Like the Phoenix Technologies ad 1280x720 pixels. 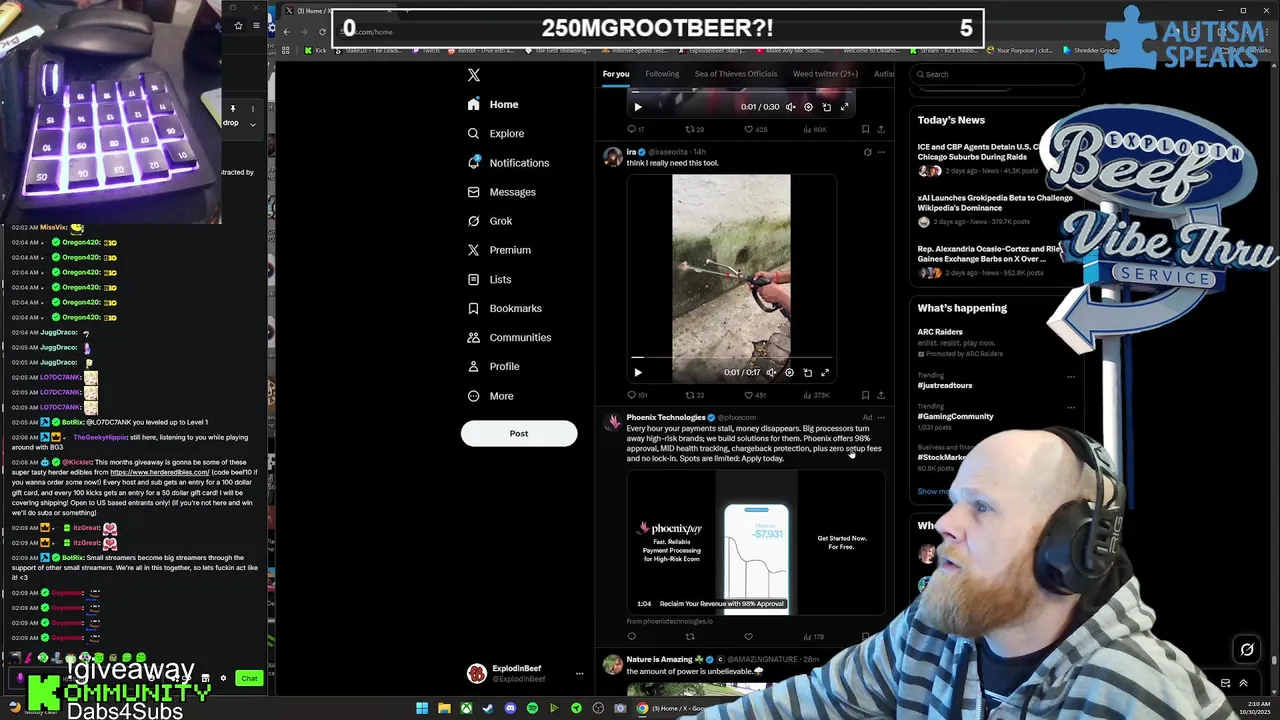[x=748, y=636]
